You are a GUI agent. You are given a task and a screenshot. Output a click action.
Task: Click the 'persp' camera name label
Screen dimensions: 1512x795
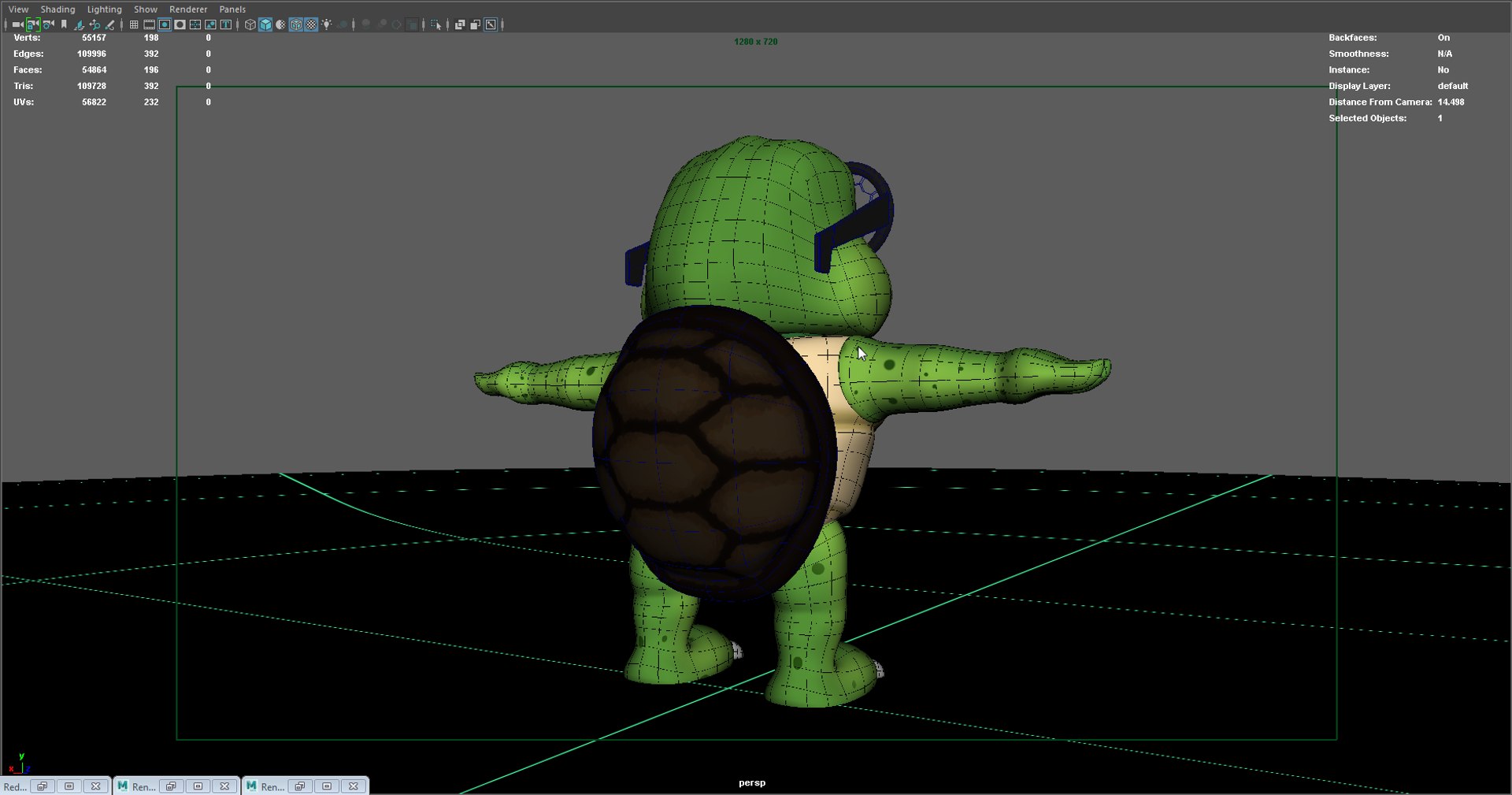point(752,782)
